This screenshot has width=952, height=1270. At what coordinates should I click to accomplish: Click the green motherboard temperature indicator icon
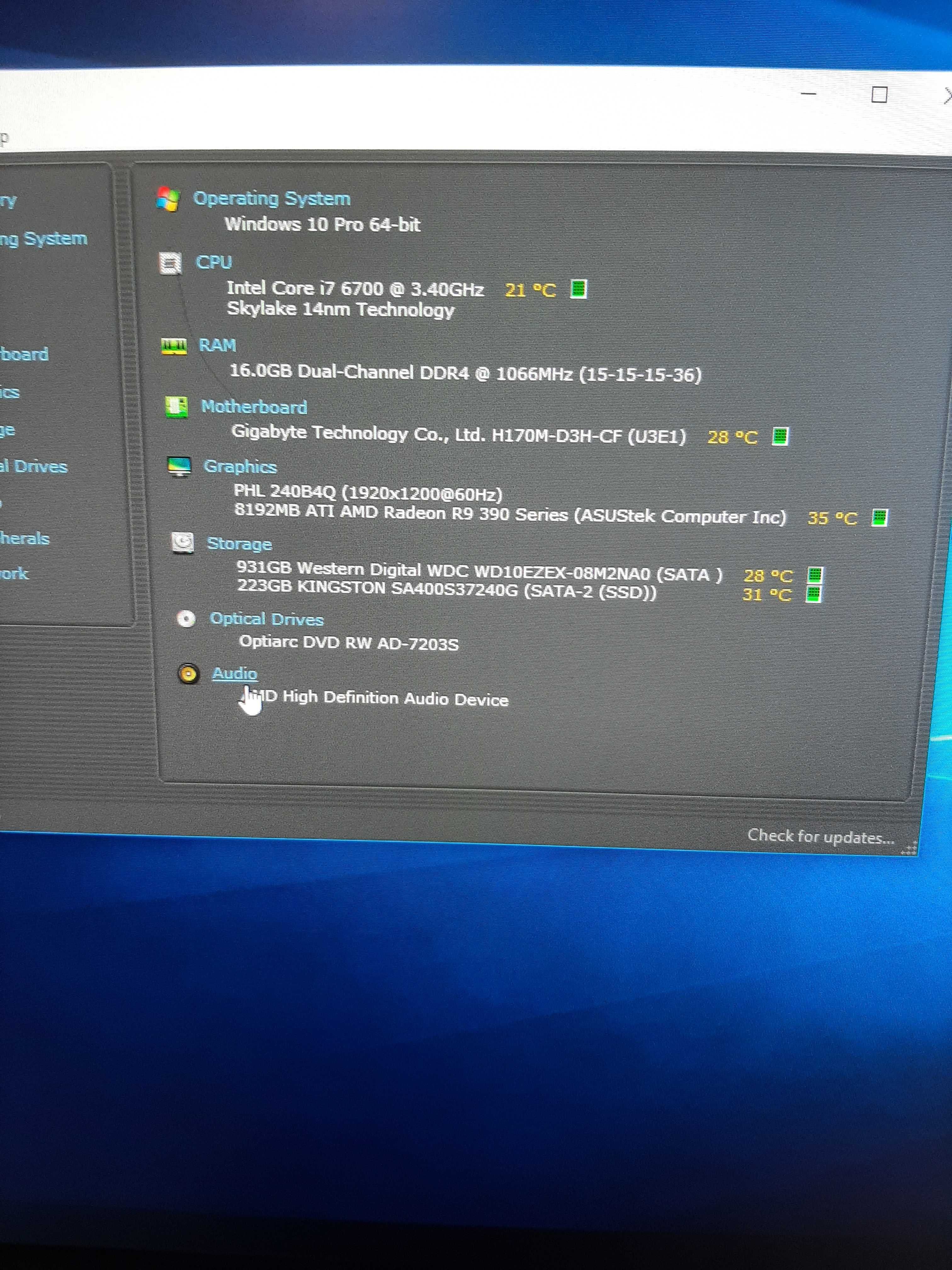780,436
